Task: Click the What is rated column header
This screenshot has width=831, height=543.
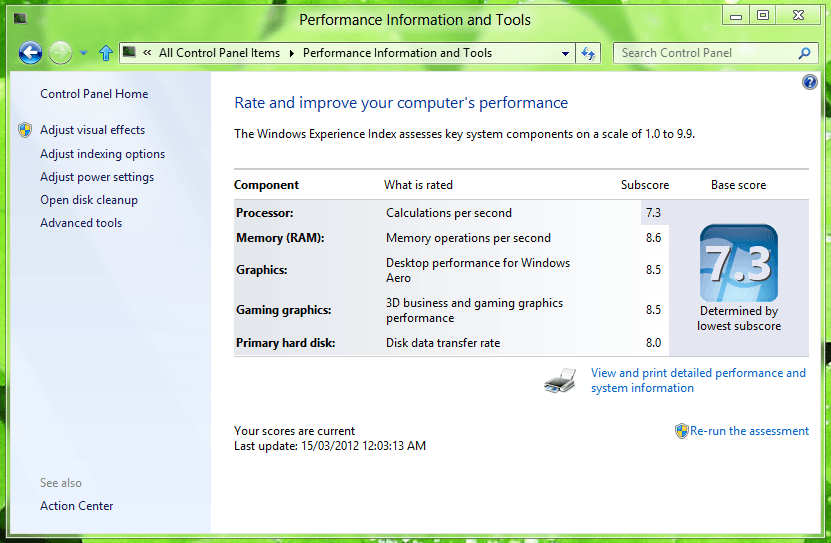Action: [x=418, y=185]
